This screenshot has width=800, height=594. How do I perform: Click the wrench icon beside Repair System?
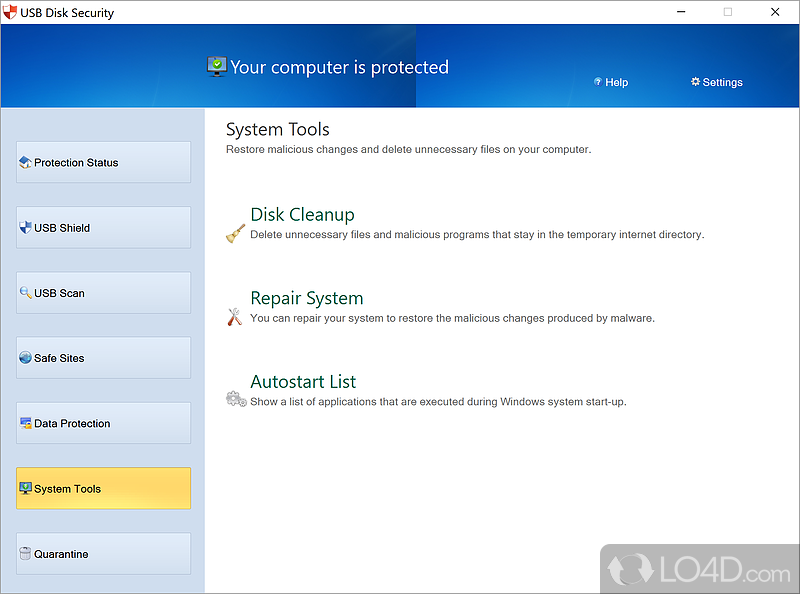pyautogui.click(x=235, y=317)
